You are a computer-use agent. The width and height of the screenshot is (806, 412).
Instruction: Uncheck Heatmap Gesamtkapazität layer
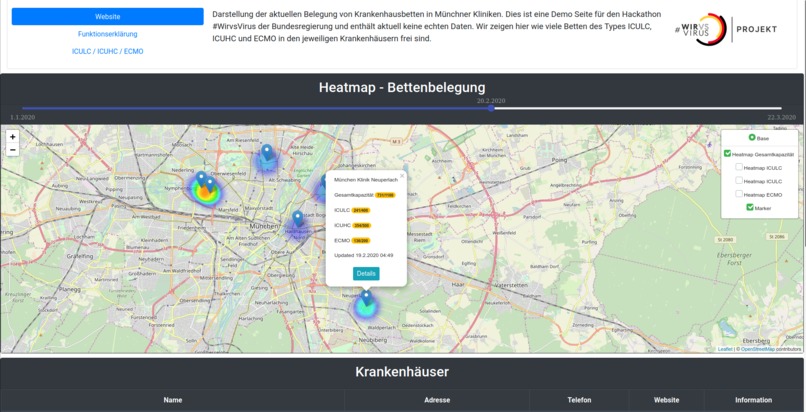click(727, 154)
